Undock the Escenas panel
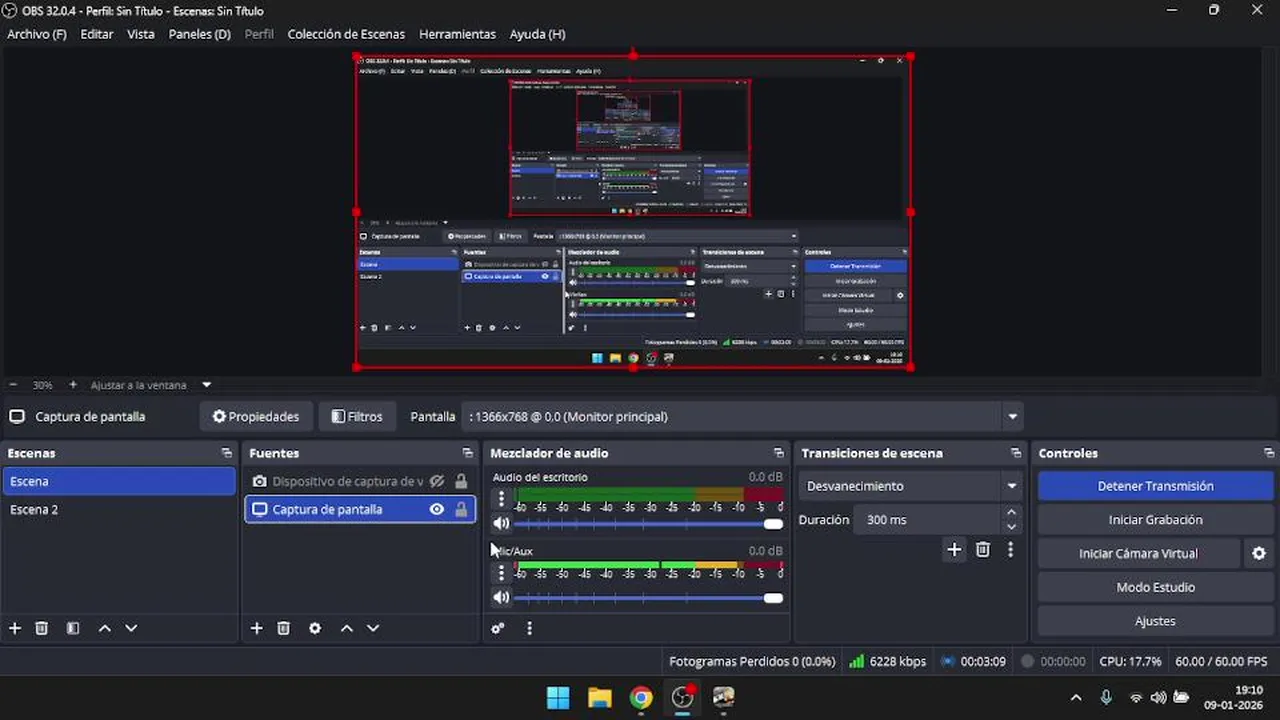This screenshot has height=720, width=1280. tap(226, 453)
